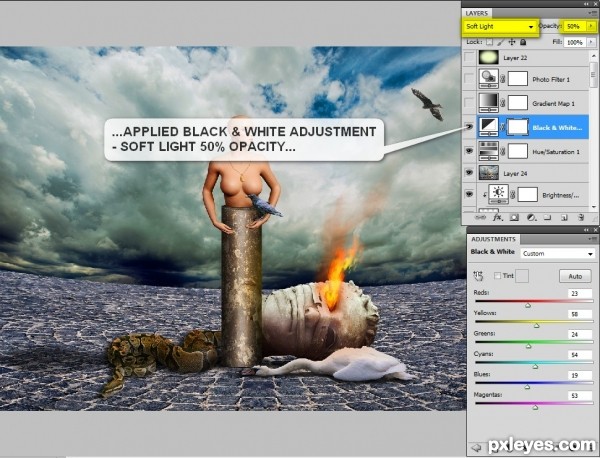
Task: Lock layer position
Action: (x=512, y=42)
